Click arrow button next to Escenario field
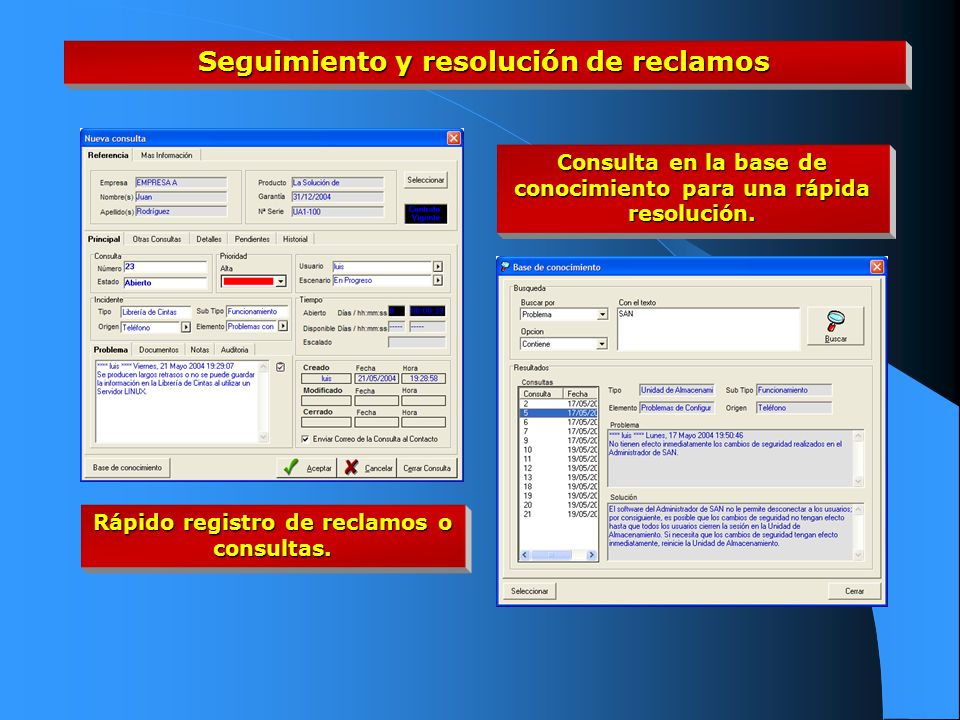 coord(438,280)
